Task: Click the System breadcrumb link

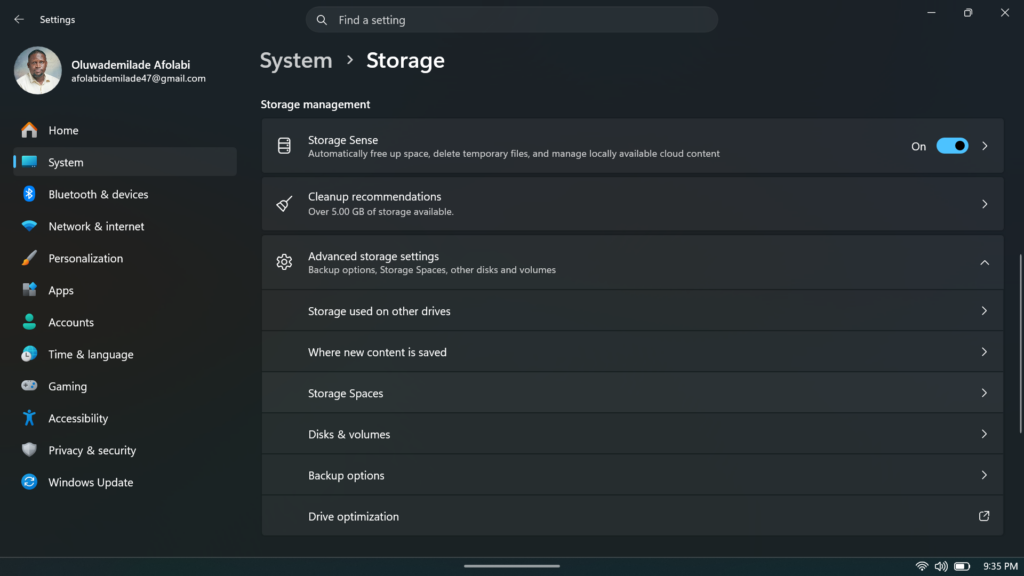Action: [296, 61]
